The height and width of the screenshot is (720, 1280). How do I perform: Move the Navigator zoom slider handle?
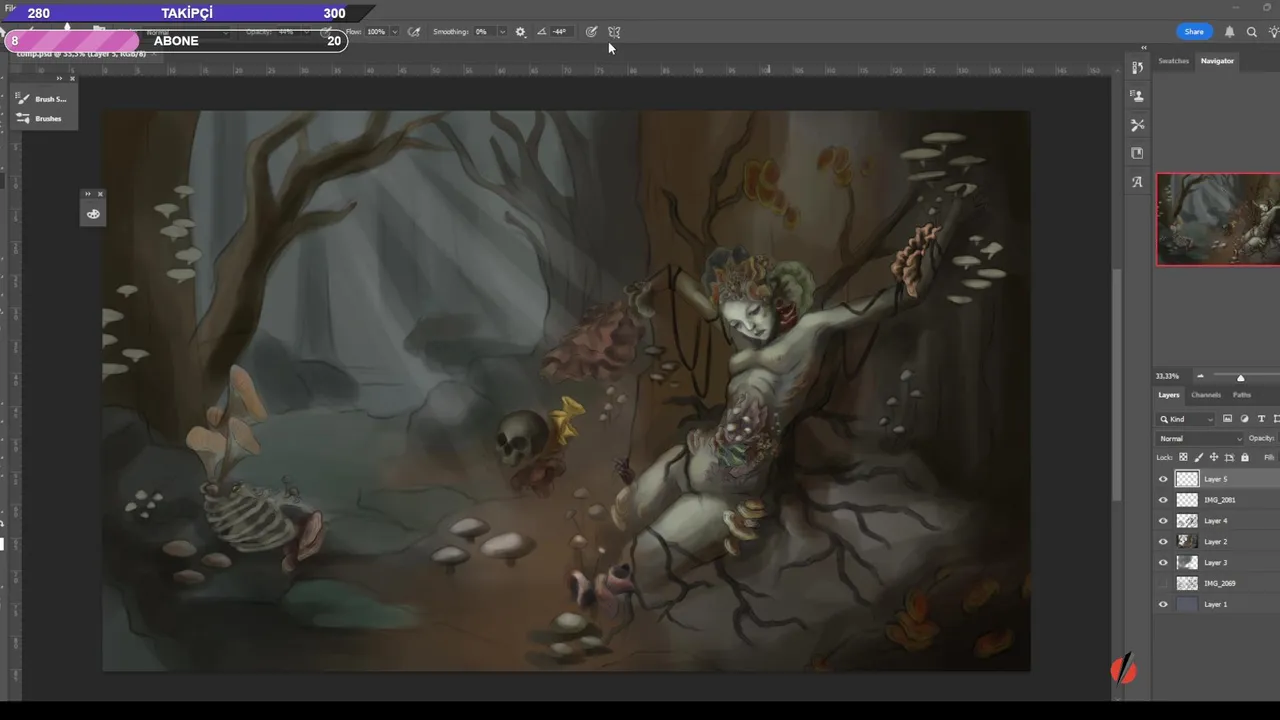click(x=1240, y=377)
